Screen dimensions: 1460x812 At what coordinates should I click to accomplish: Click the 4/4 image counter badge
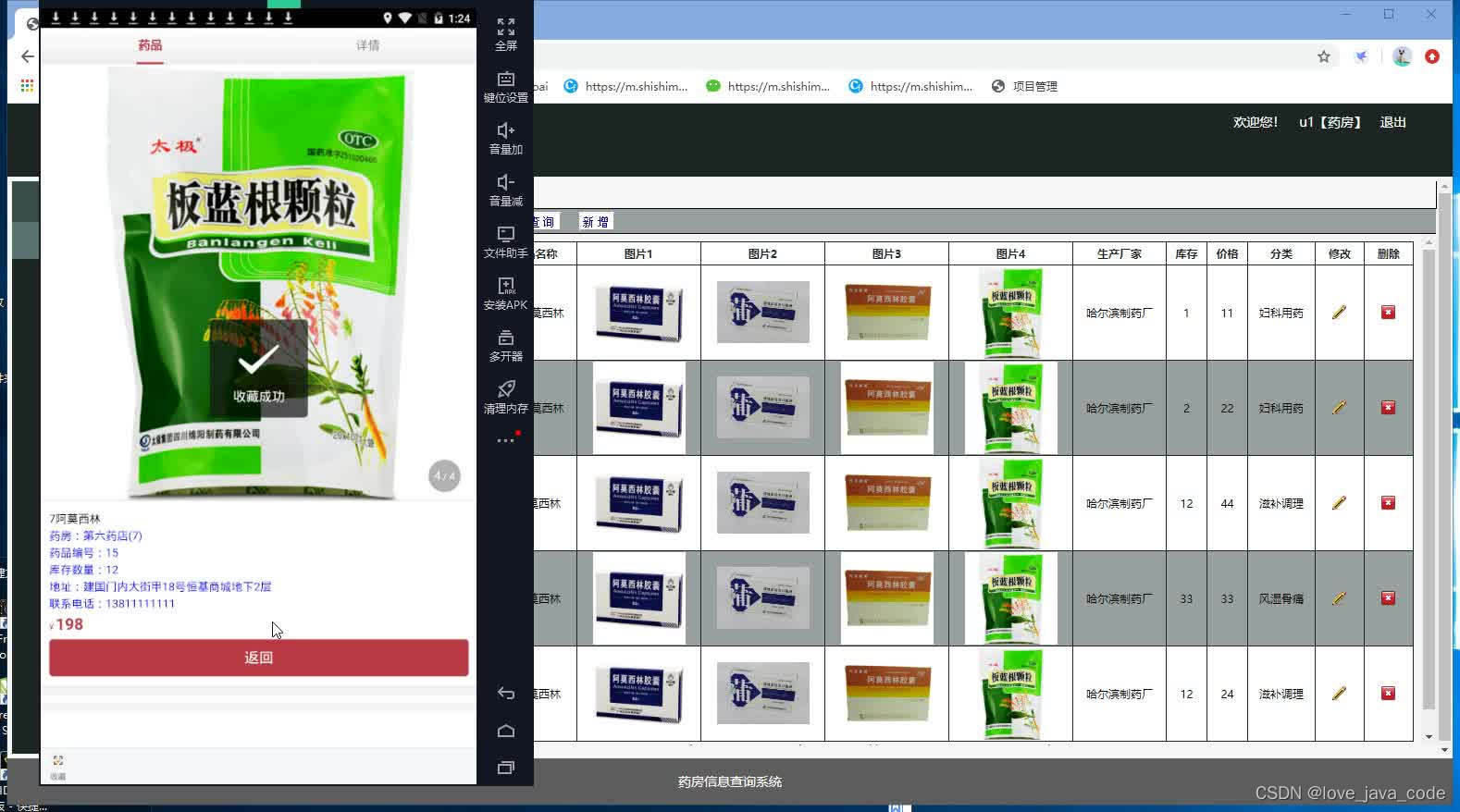(x=444, y=475)
